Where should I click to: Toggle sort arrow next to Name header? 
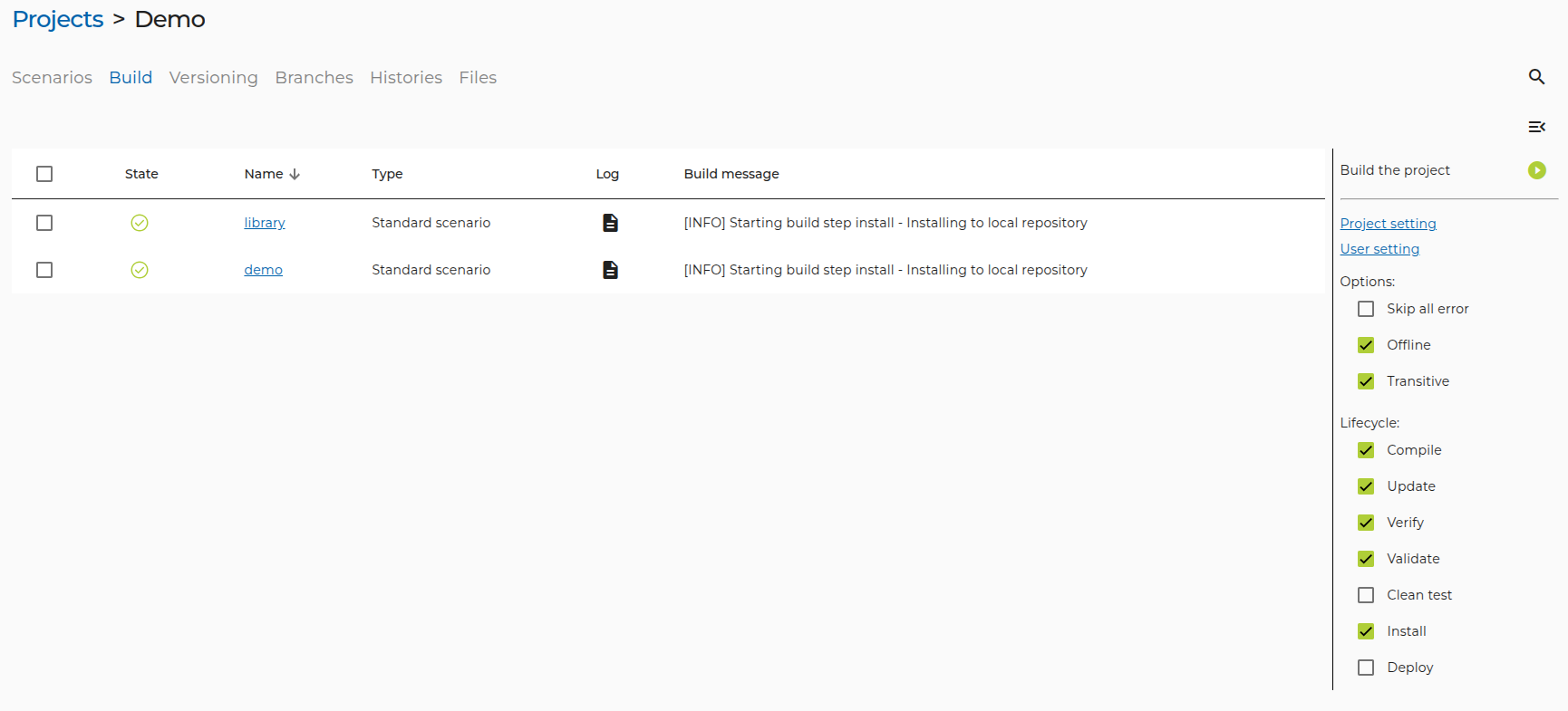coord(295,174)
